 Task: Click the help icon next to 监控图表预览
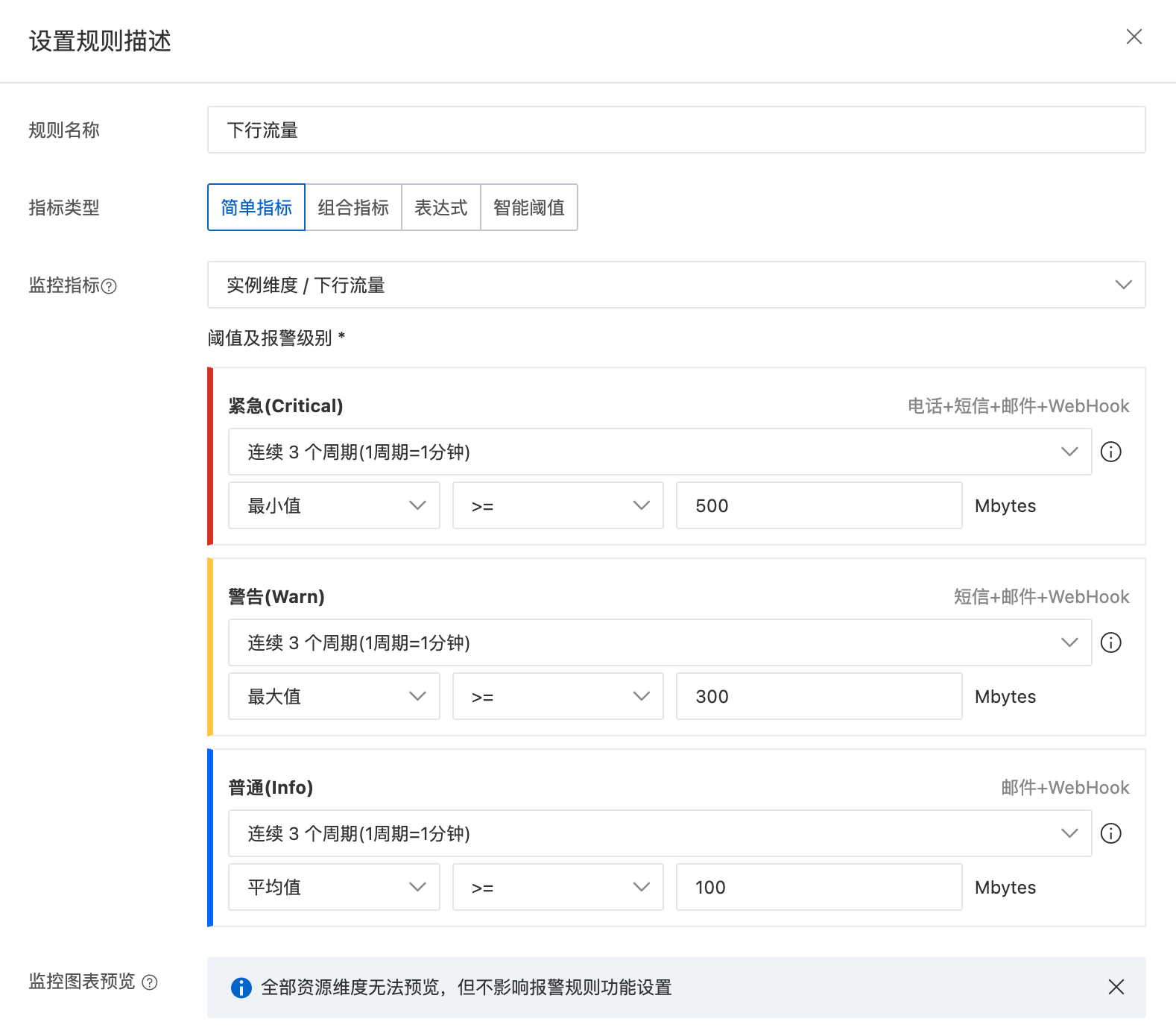click(150, 982)
